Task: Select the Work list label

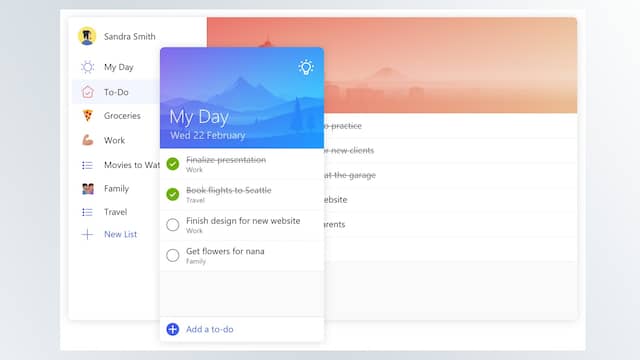Action: [x=114, y=140]
